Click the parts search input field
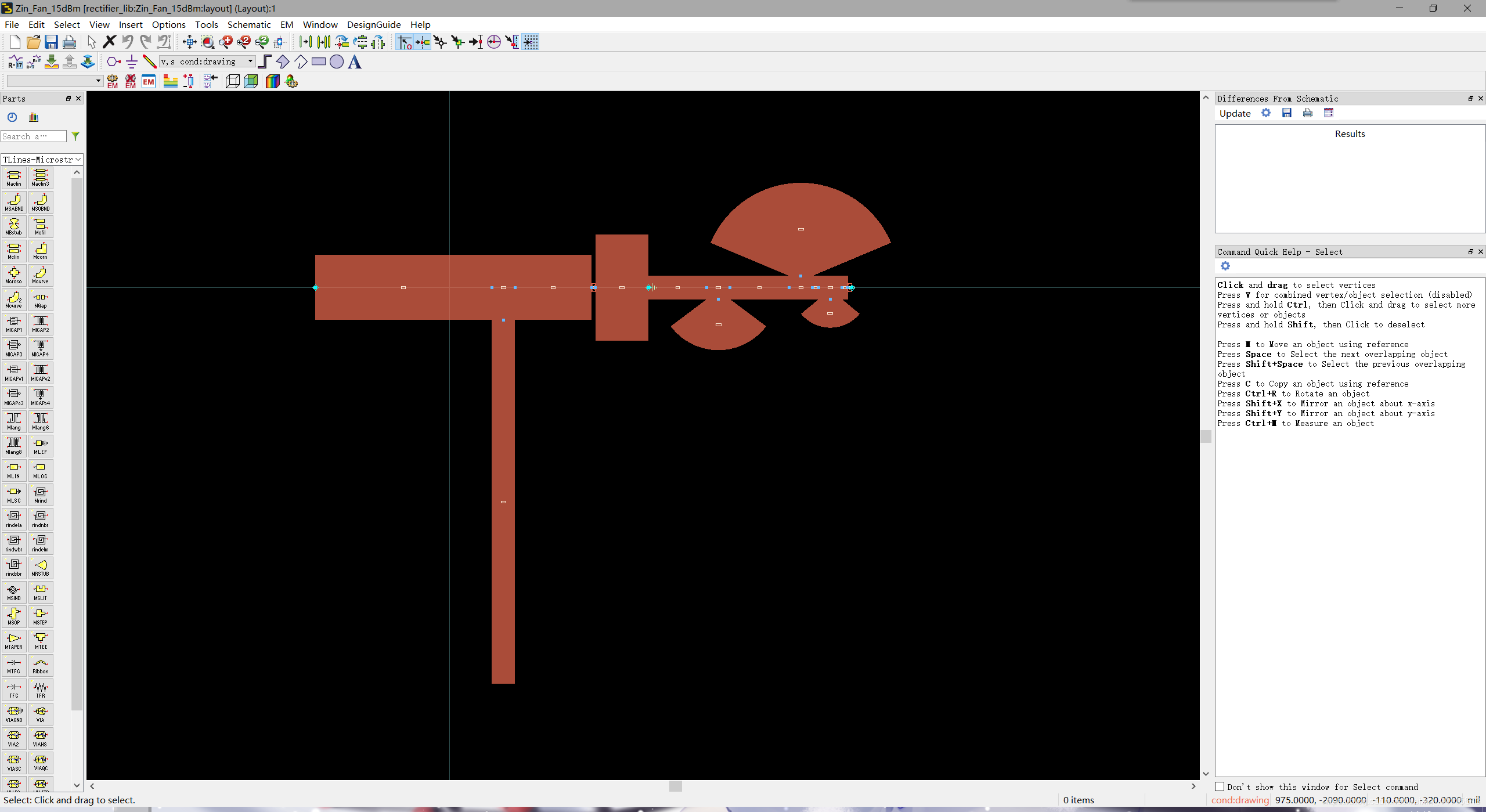 click(33, 136)
